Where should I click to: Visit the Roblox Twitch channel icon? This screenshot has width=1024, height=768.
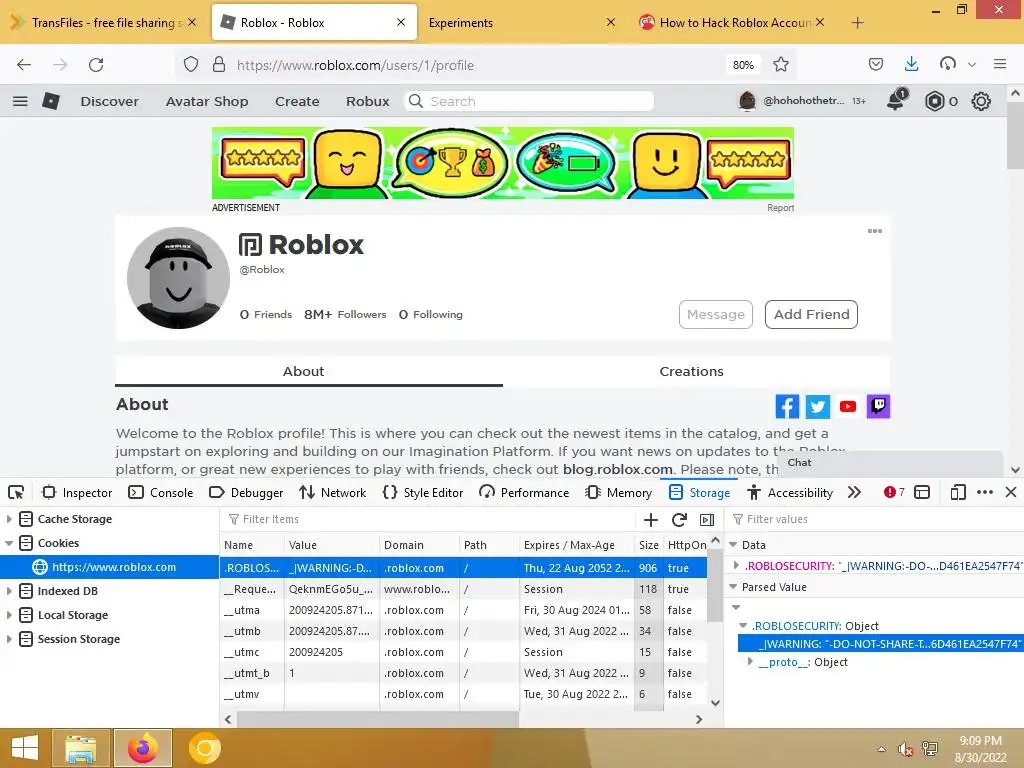click(878, 406)
